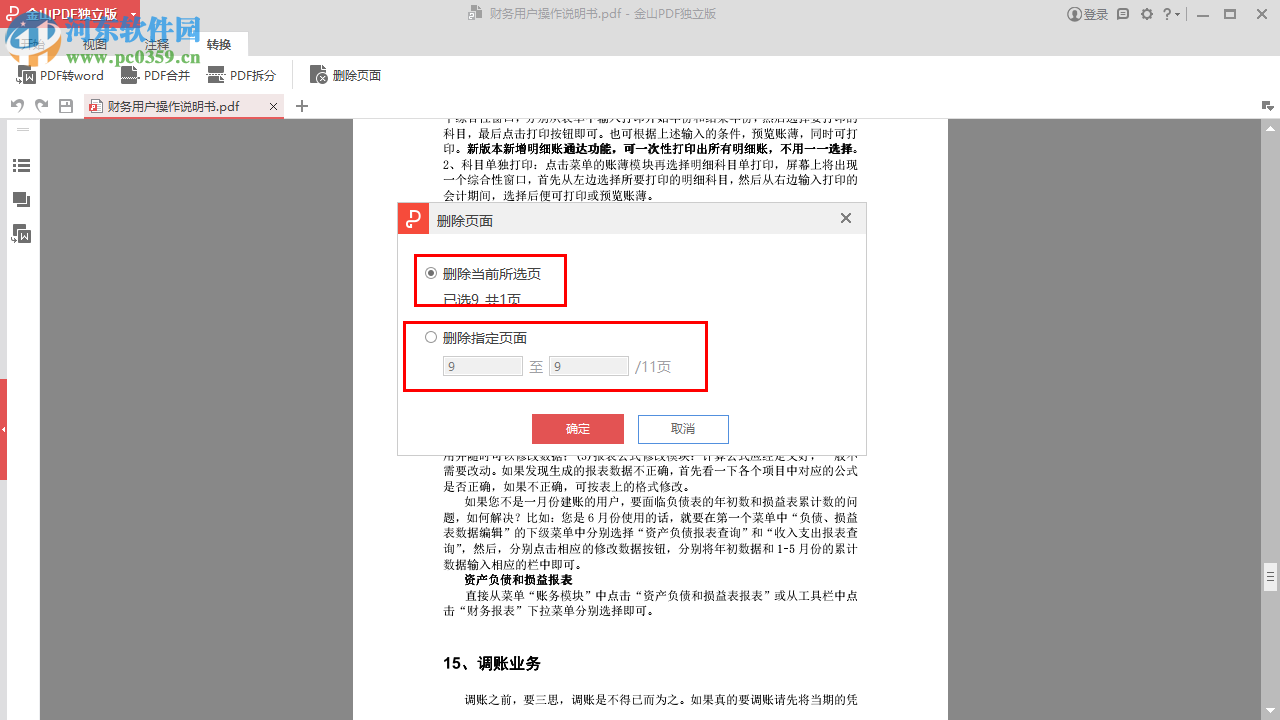Viewport: 1280px width, 720px height.
Task: Open the help dropdown arrow
Action: pyautogui.click(x=1176, y=14)
